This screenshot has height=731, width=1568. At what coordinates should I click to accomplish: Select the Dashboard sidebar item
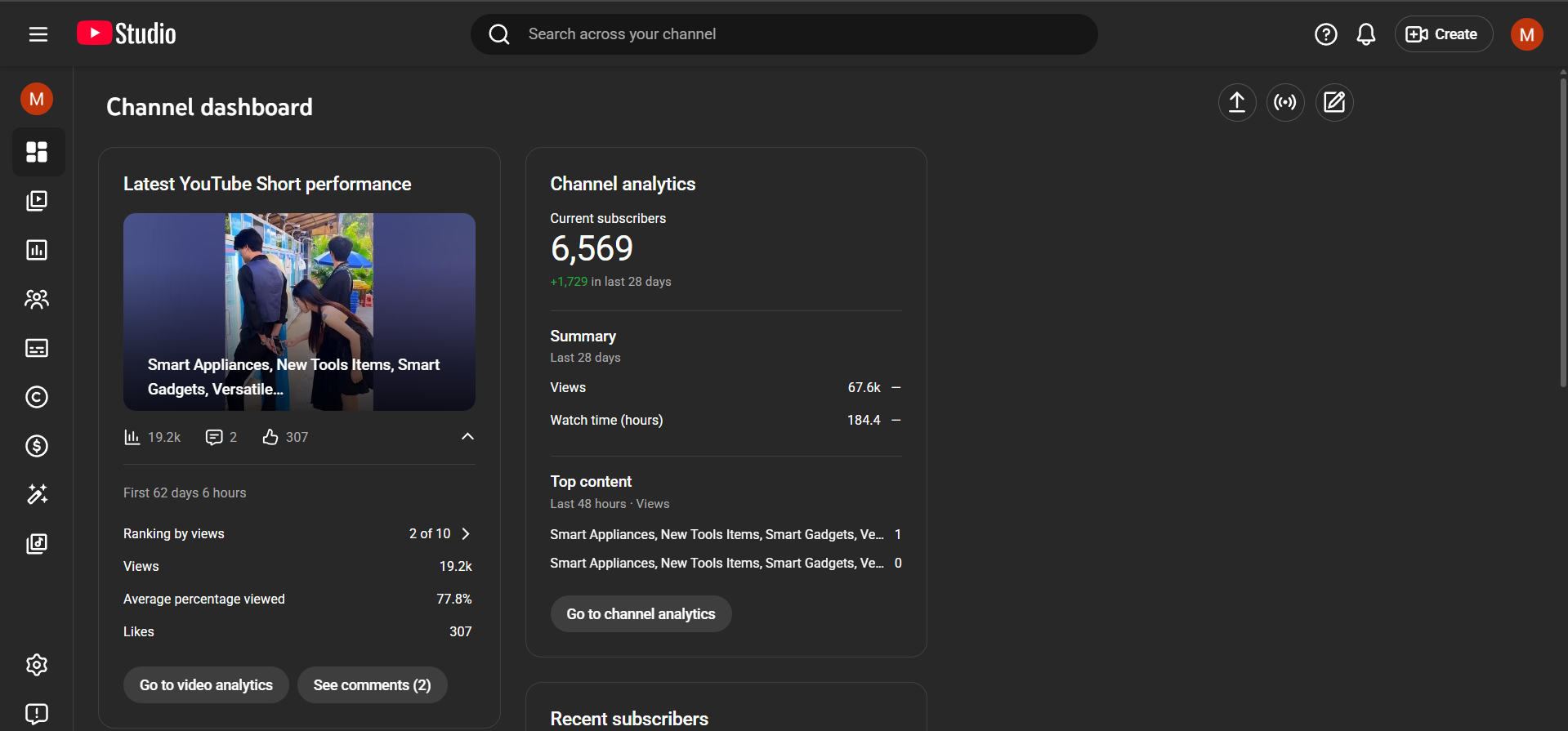click(37, 152)
